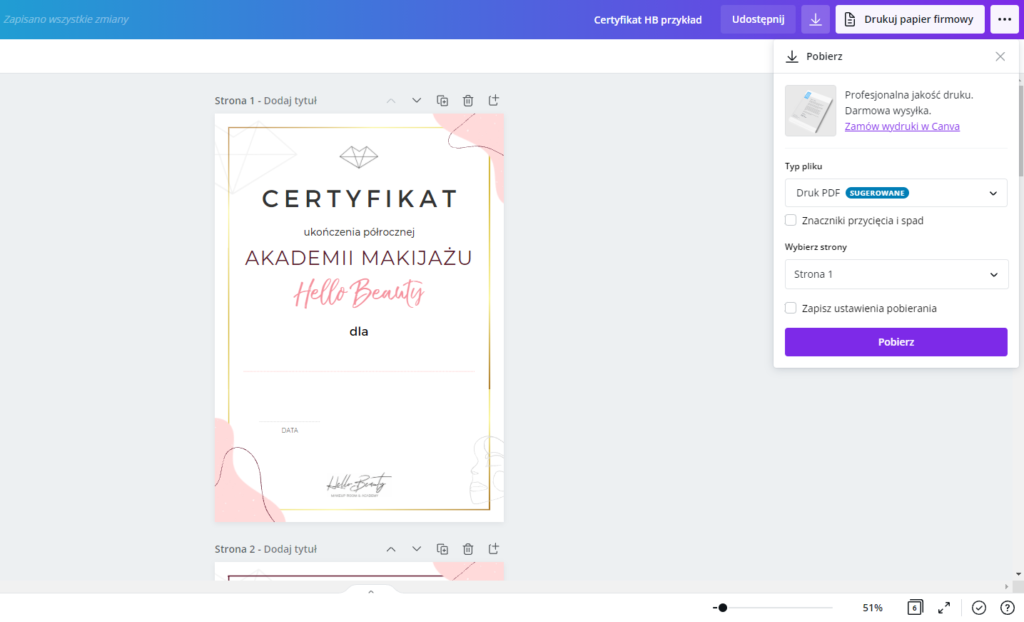Open the page grid view icon
Viewport: 1024px width, 622px height.
point(915,608)
